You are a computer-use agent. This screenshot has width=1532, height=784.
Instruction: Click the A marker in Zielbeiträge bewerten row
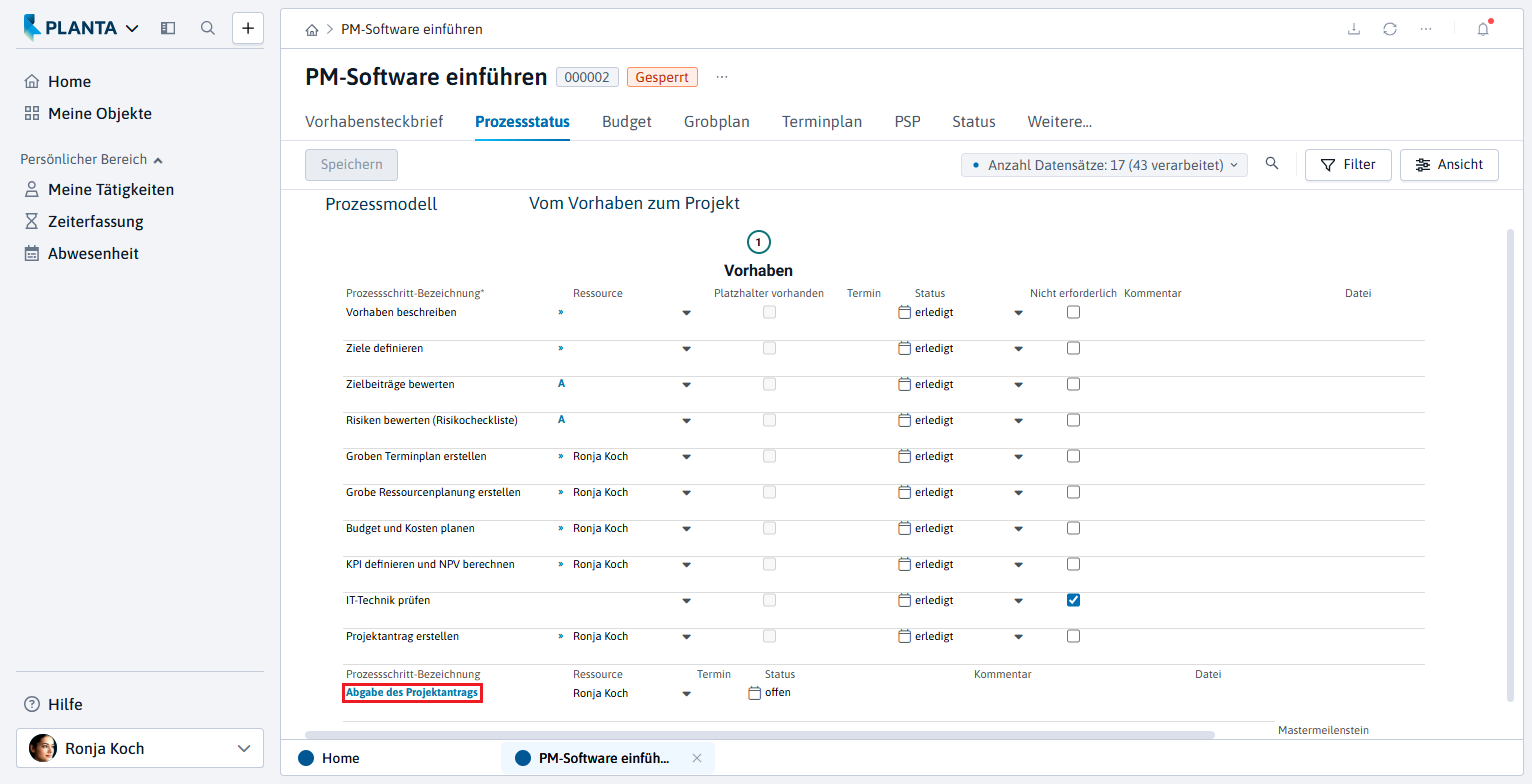pyautogui.click(x=561, y=384)
